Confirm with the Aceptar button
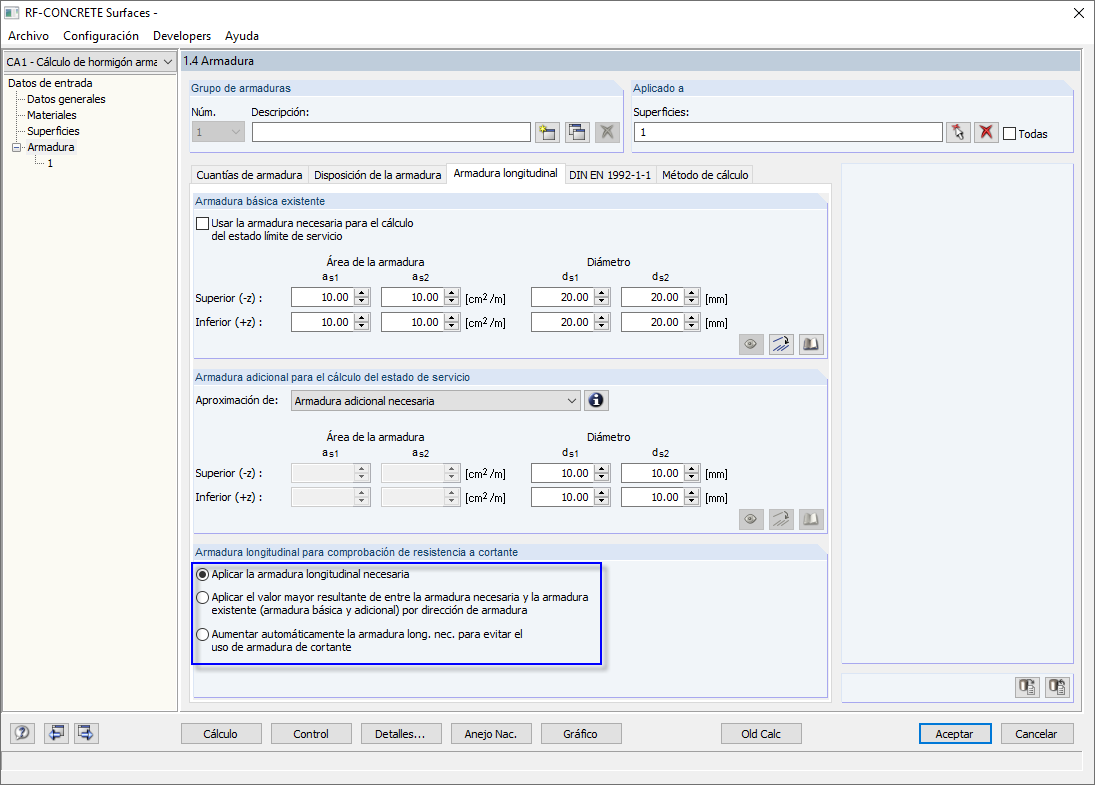The height and width of the screenshot is (785, 1095). pyautogui.click(x=955, y=734)
